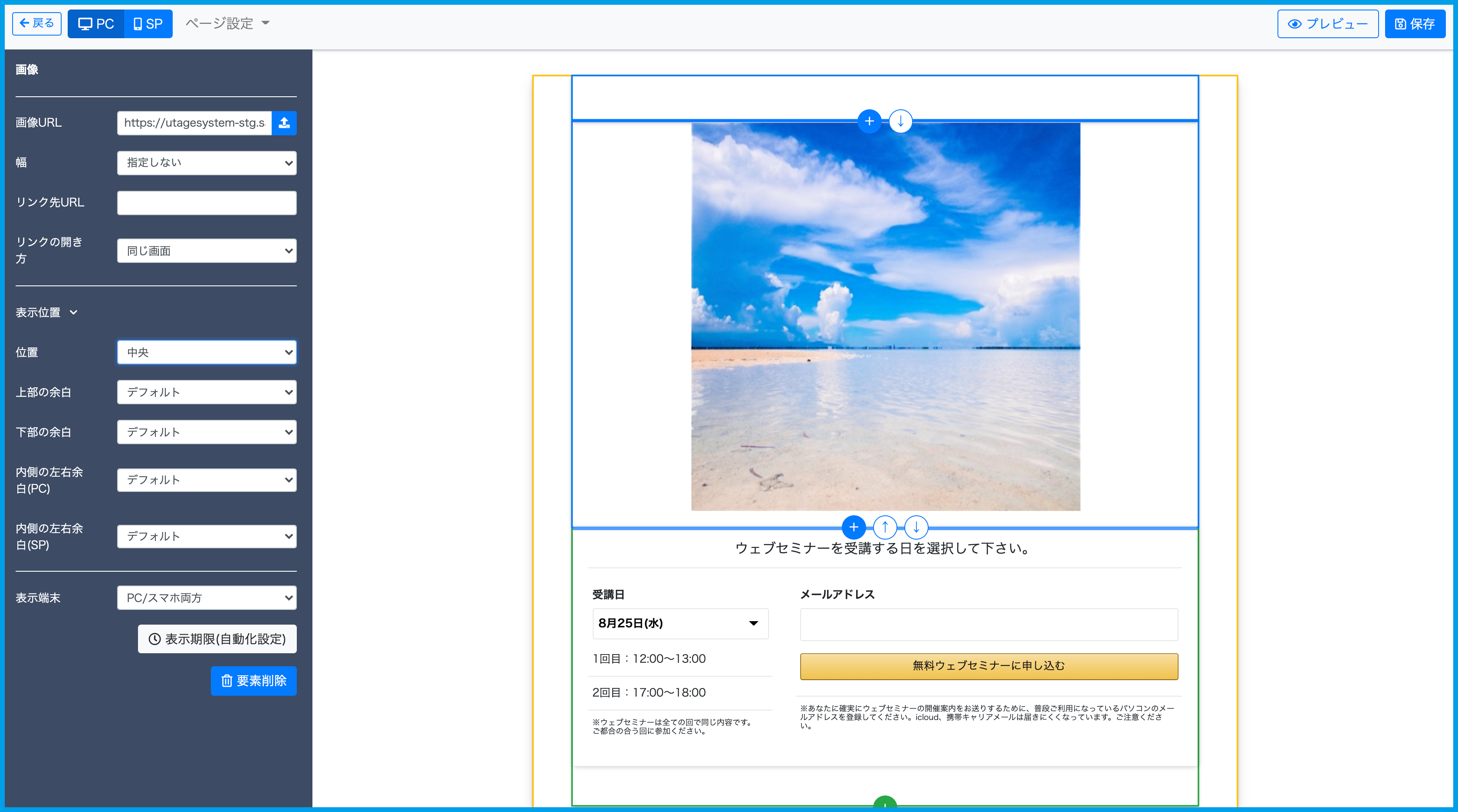Open the 位置 position dropdown set to 中央
Screen dimensions: 1458x812
(207, 353)
